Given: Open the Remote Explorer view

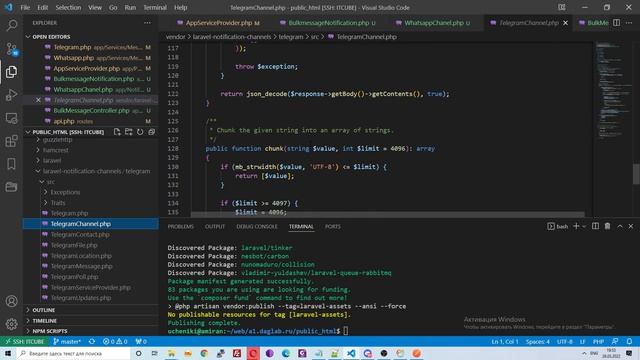Looking at the screenshot, I should click(x=11, y=118).
